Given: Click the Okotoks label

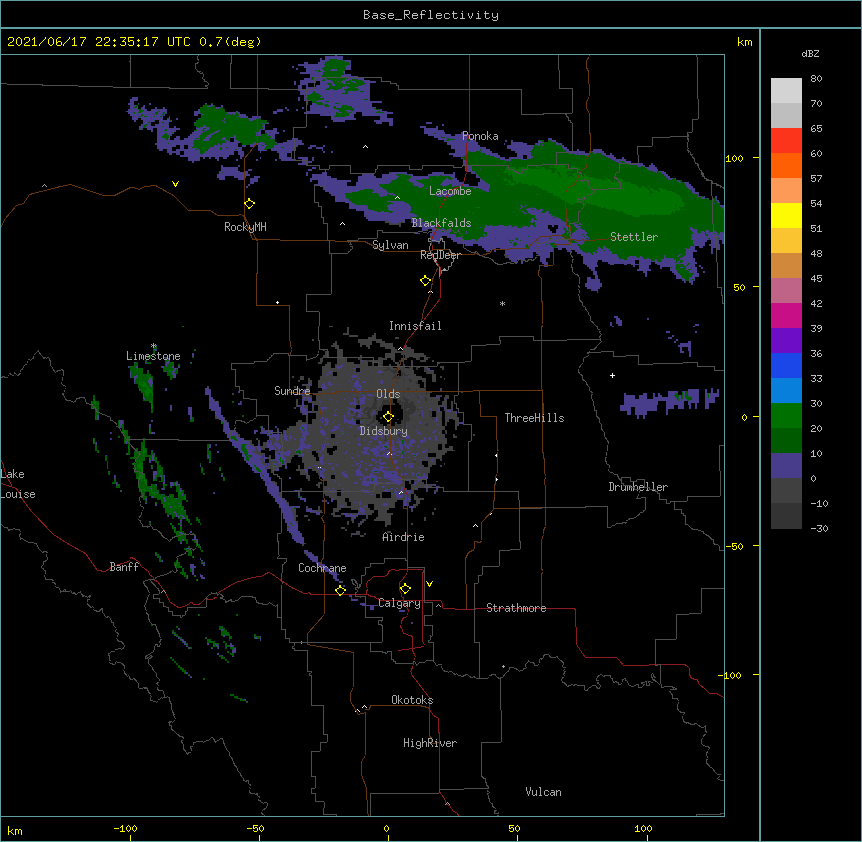Looking at the screenshot, I should point(412,700).
